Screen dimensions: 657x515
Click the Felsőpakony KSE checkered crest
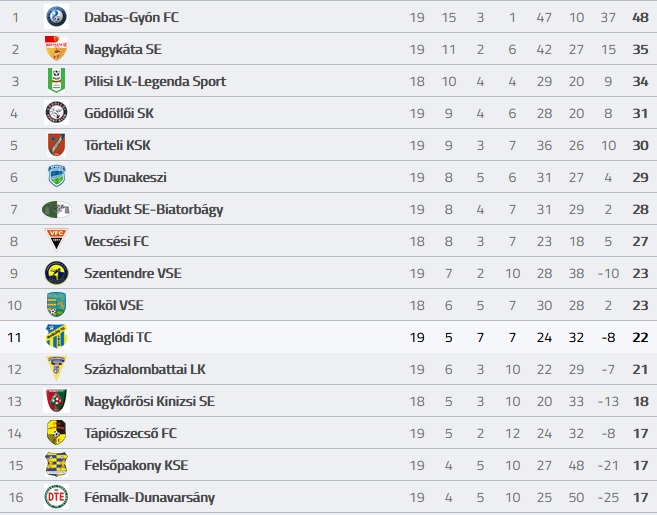[x=56, y=464]
